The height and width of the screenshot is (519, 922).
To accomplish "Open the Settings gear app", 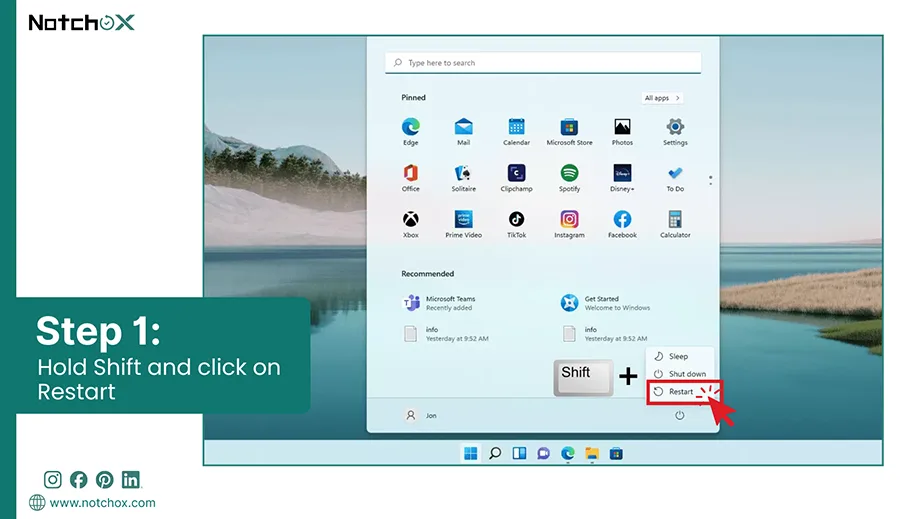I will coord(675,131).
